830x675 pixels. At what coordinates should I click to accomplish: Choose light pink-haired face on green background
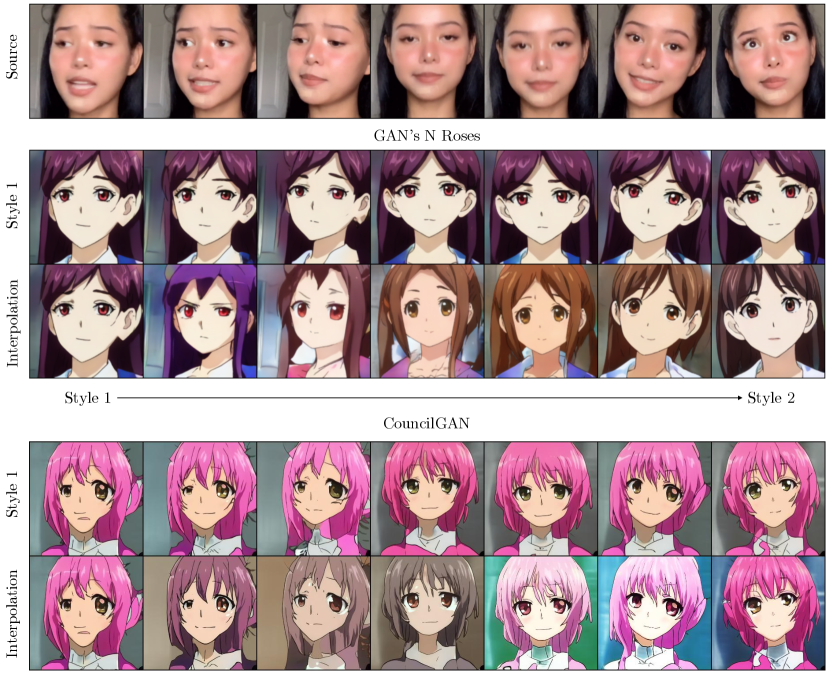point(541,613)
